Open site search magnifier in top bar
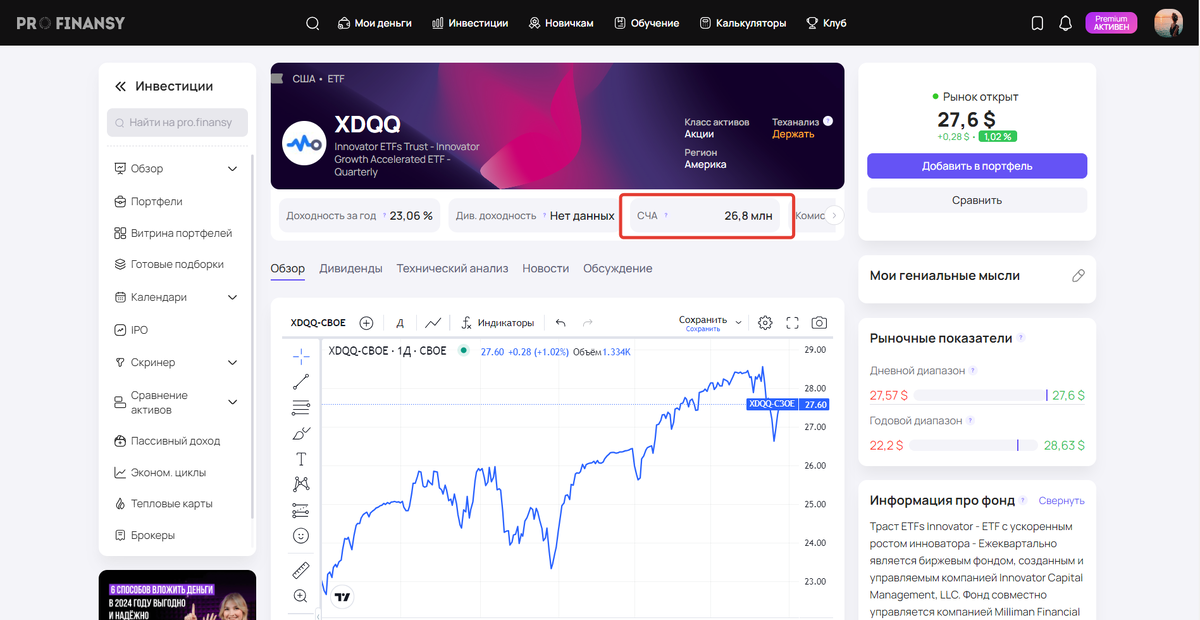 pos(313,23)
